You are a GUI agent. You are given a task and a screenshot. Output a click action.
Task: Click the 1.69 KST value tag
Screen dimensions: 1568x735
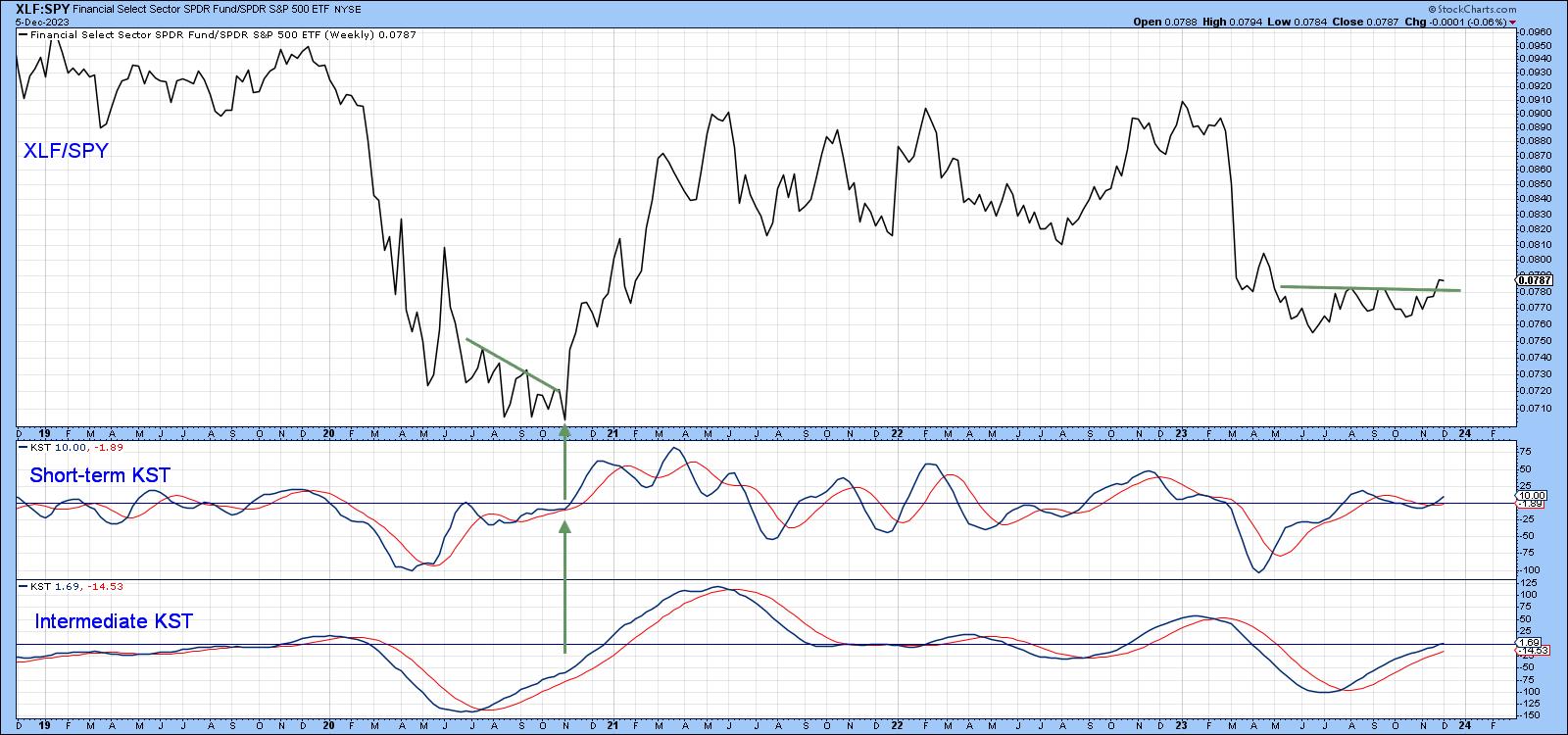tap(1529, 642)
